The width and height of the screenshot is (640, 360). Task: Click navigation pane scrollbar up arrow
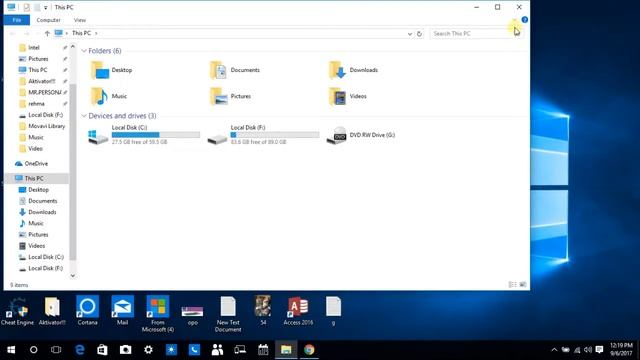pos(73,47)
